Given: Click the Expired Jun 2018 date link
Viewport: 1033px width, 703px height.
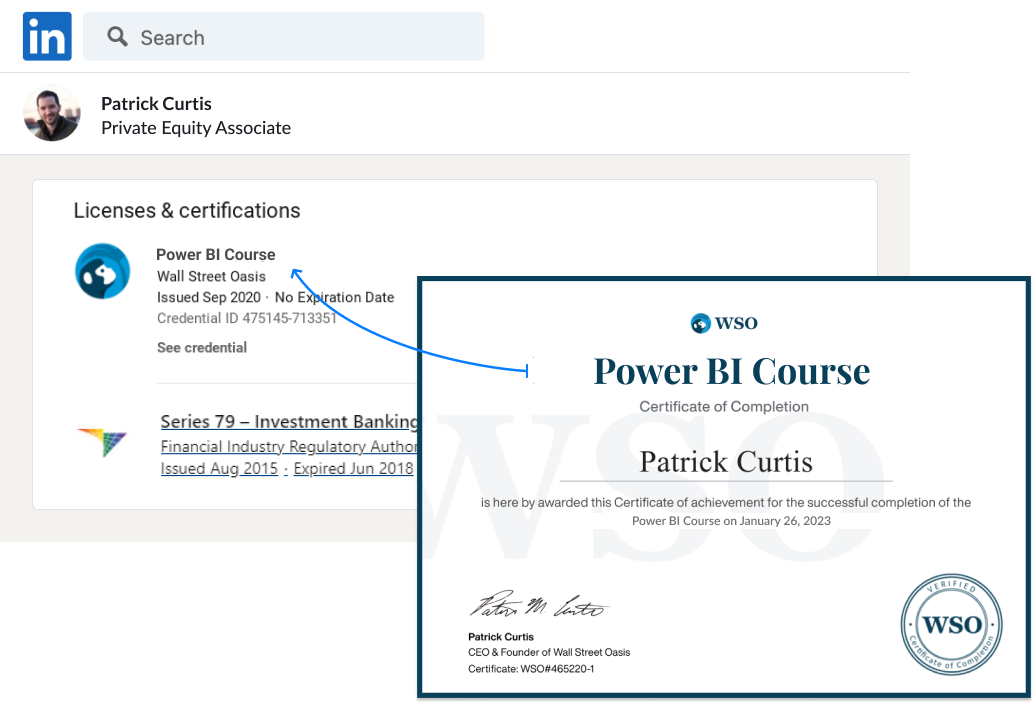Looking at the screenshot, I should (353, 468).
